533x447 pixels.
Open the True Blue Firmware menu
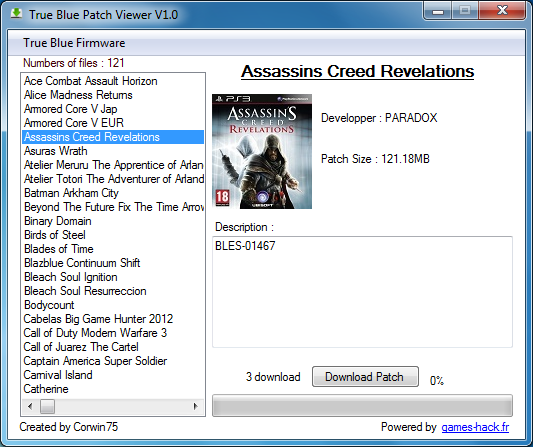[x=74, y=43]
